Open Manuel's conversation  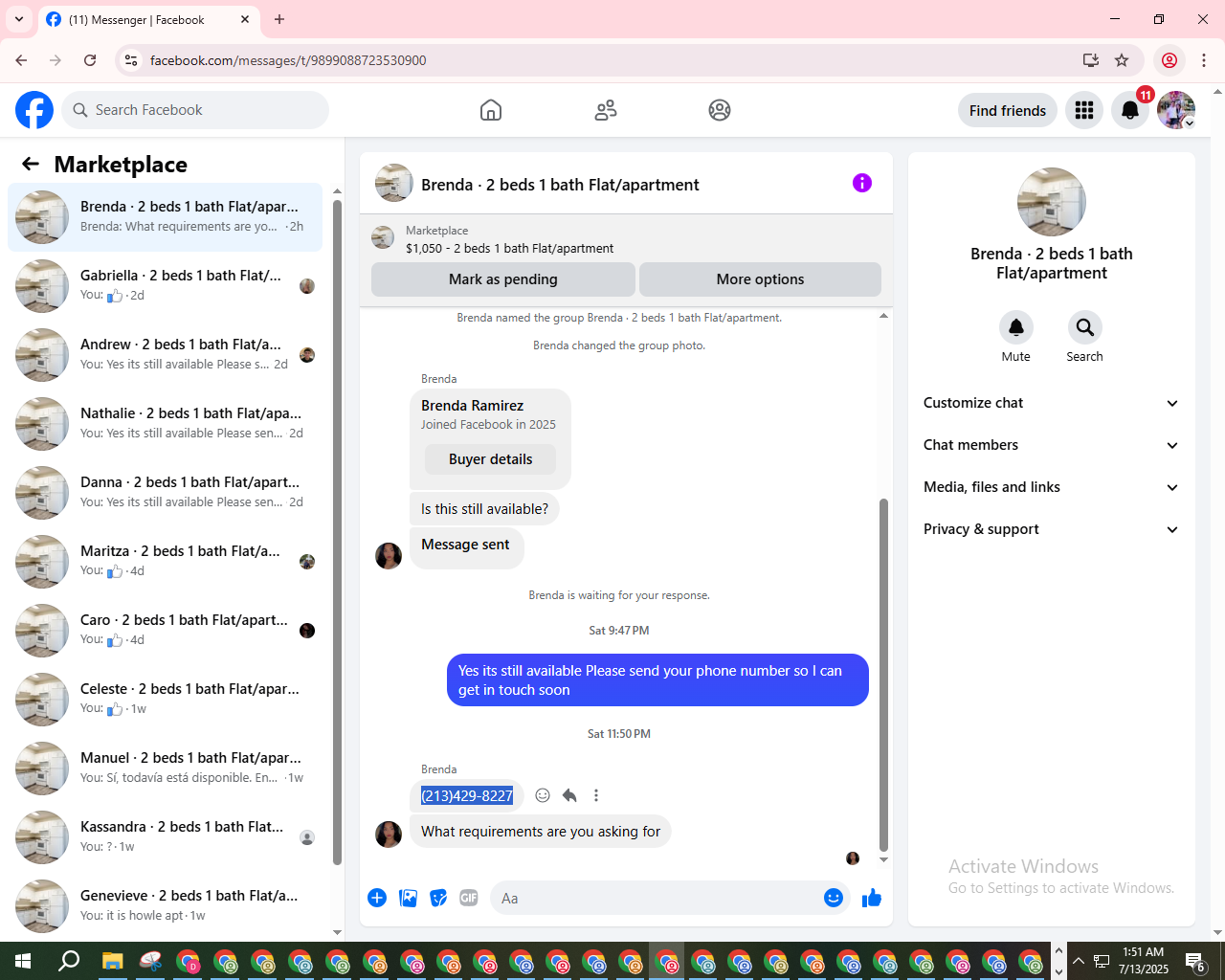point(166,768)
